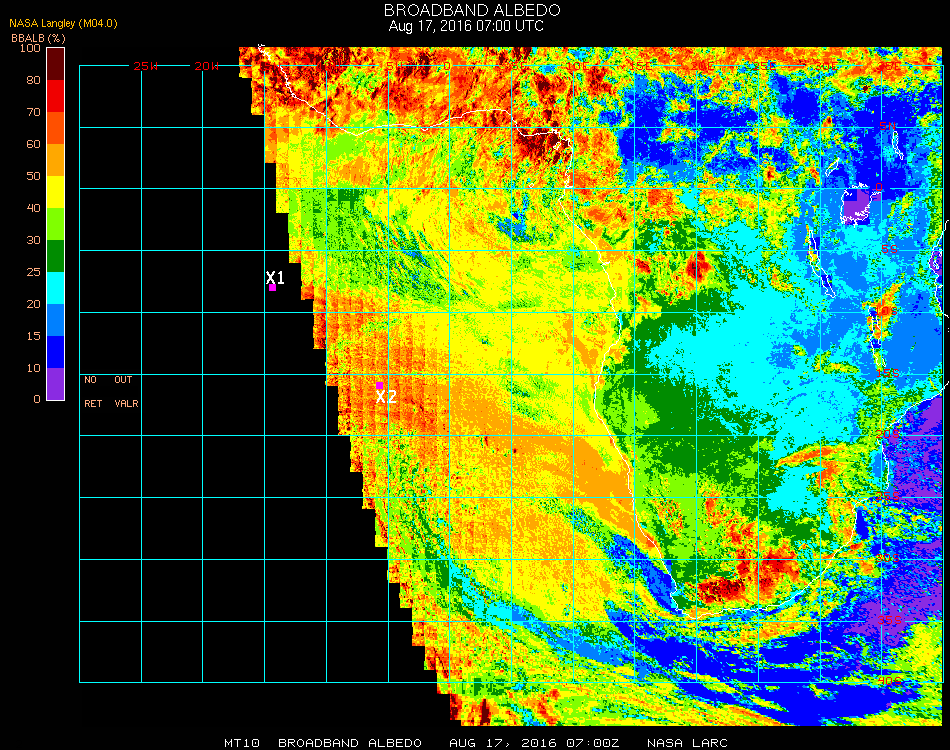Click the legend value '15'
This screenshot has width=950, height=750.
33,336
